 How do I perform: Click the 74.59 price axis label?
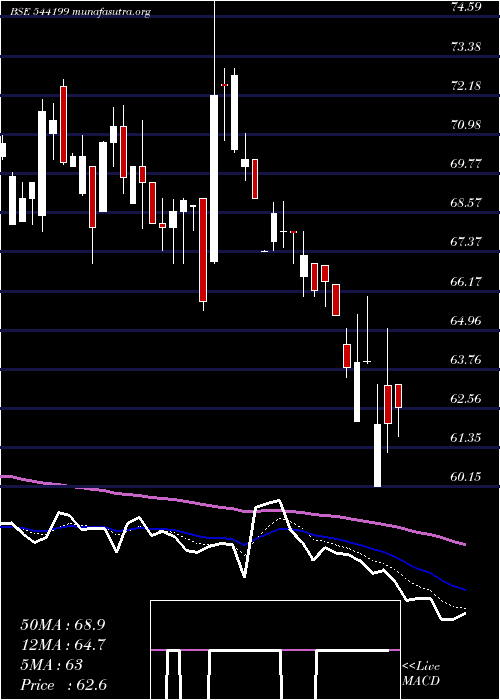pyautogui.click(x=467, y=7)
